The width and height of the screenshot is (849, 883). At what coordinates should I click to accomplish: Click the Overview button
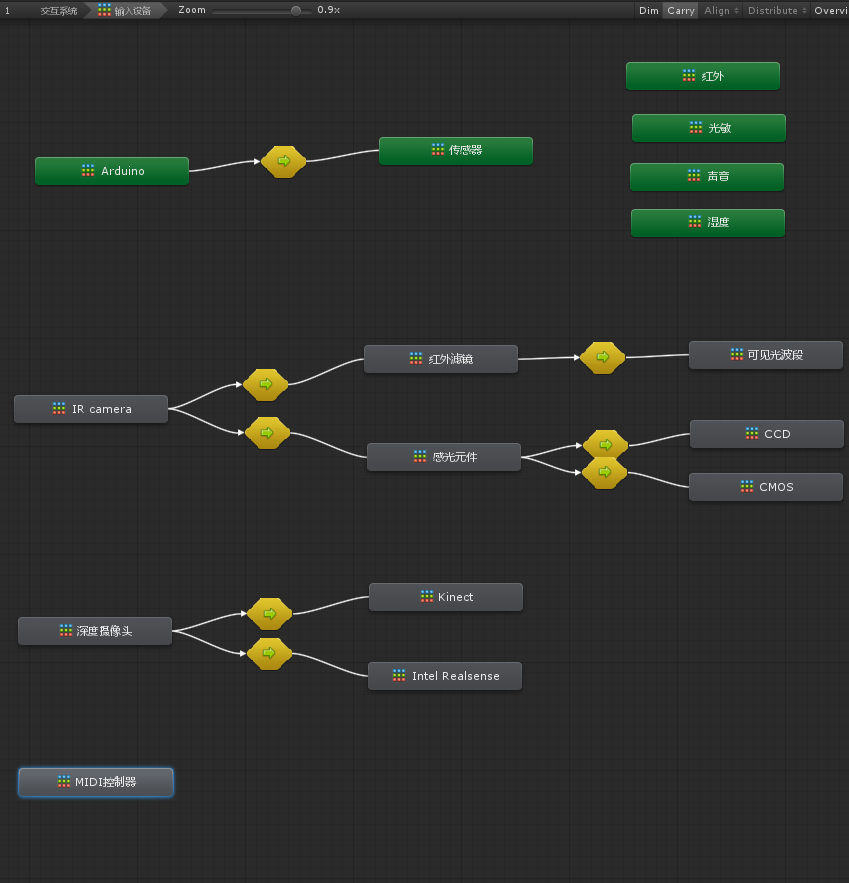pyautogui.click(x=830, y=10)
